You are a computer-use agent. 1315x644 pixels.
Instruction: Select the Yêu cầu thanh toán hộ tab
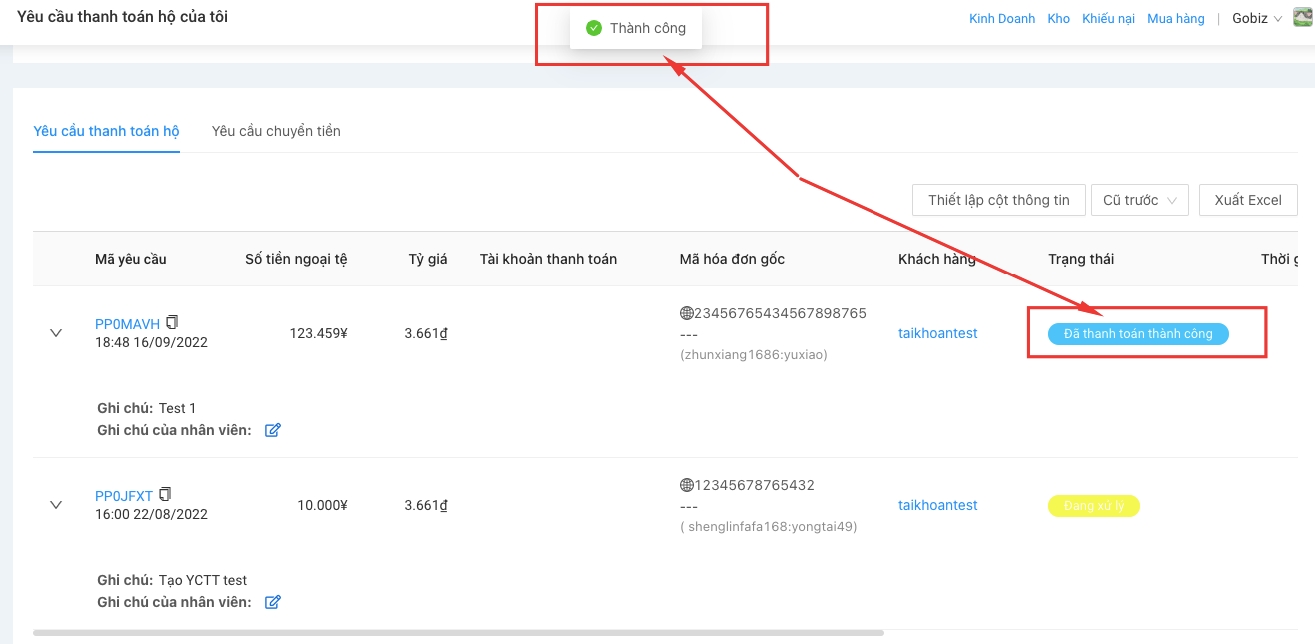106,131
